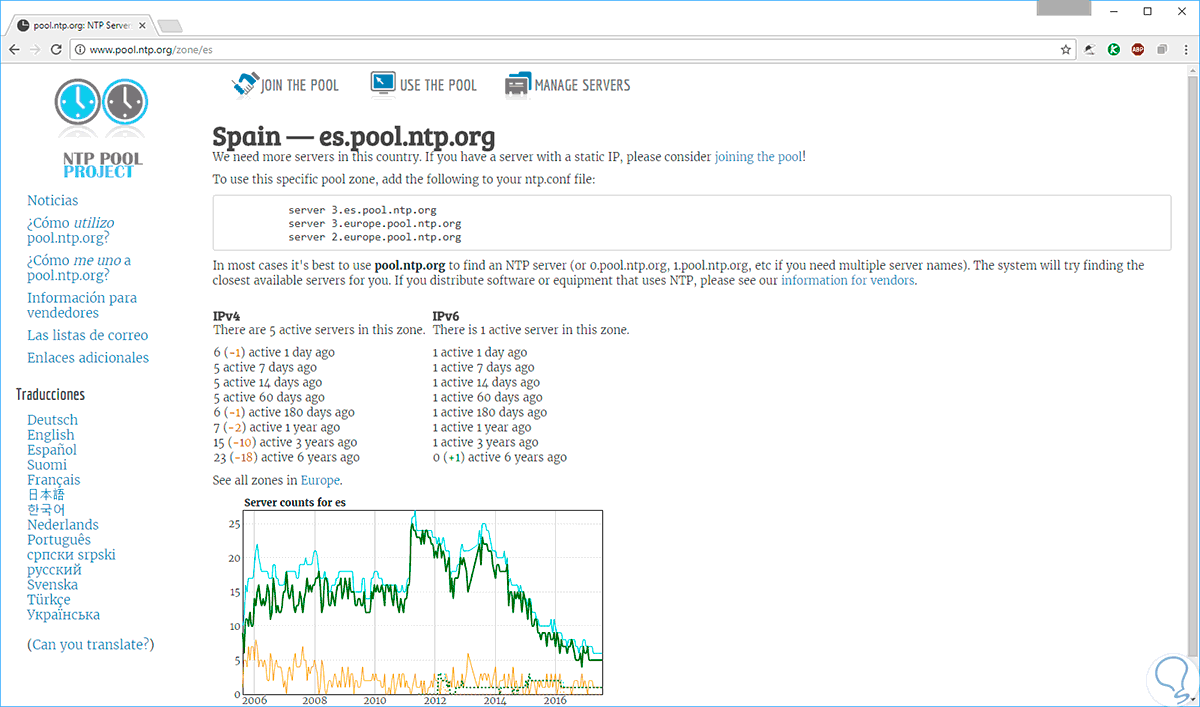
Task: Open '¿Cómo utilizo pool.ntp.org?' link
Action: pyautogui.click(x=71, y=230)
